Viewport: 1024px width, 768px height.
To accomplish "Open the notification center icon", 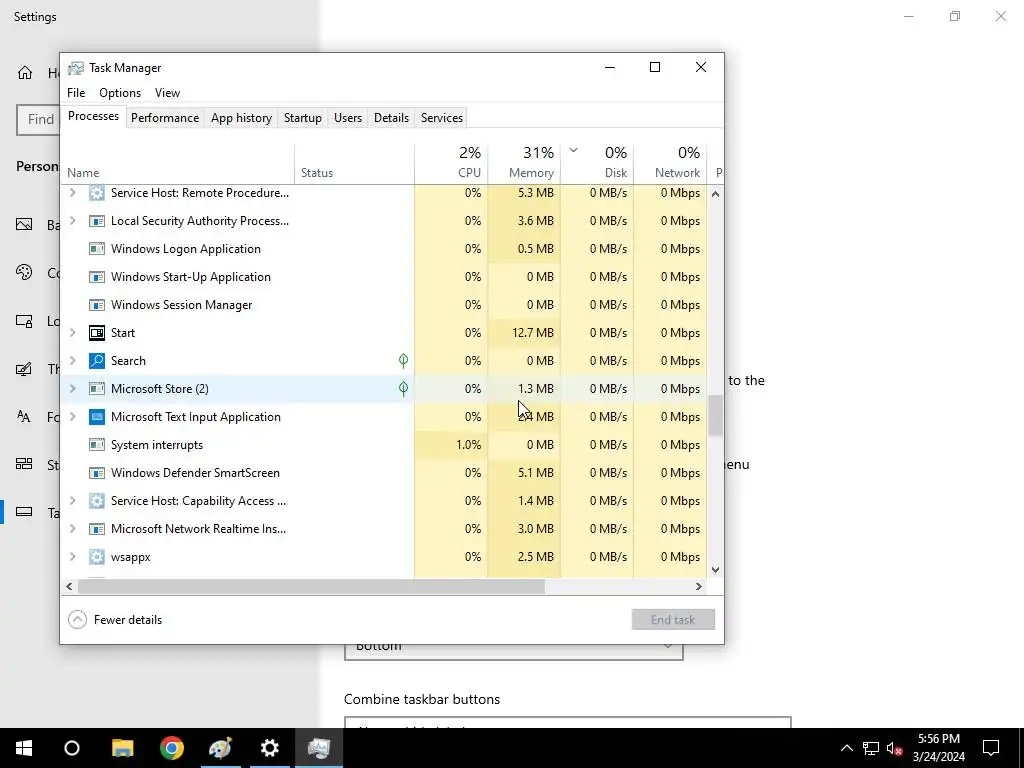I will (x=991, y=748).
